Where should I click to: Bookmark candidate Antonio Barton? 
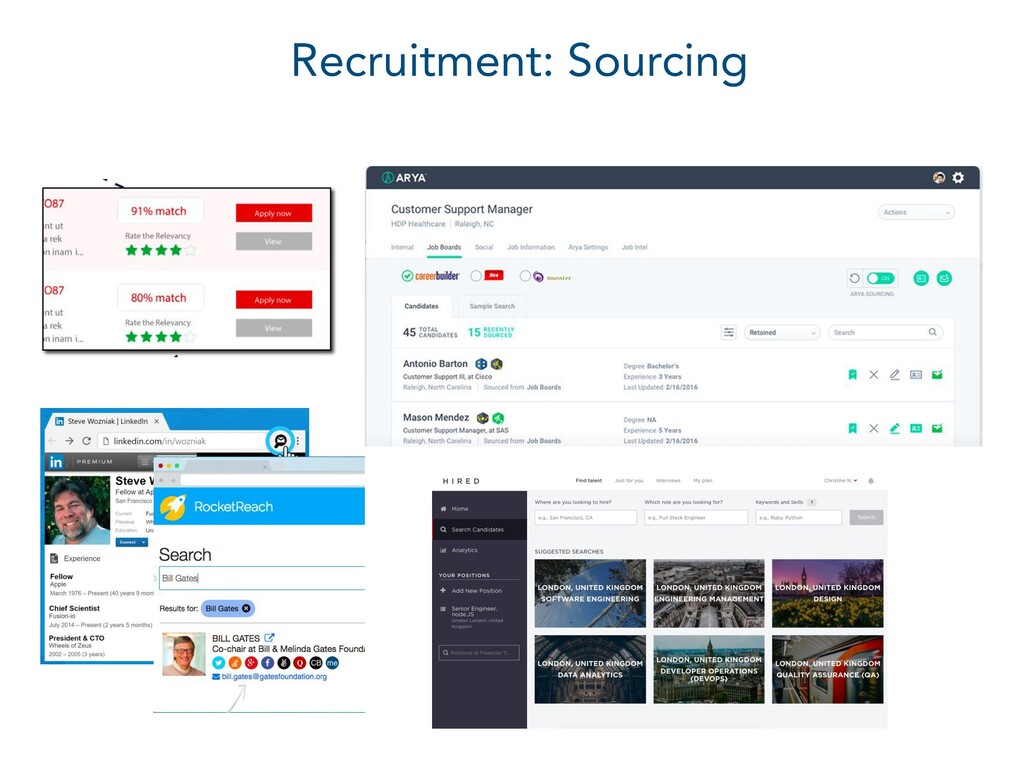pyautogui.click(x=852, y=375)
